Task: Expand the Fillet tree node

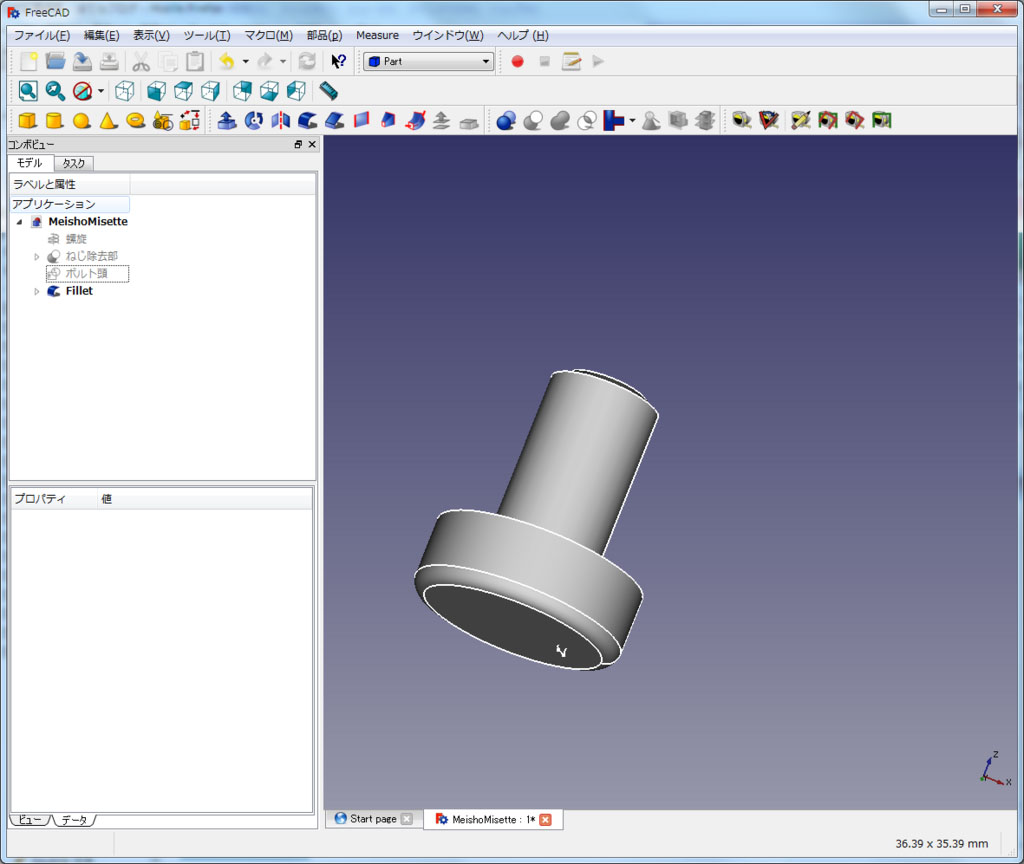Action: coord(37,292)
